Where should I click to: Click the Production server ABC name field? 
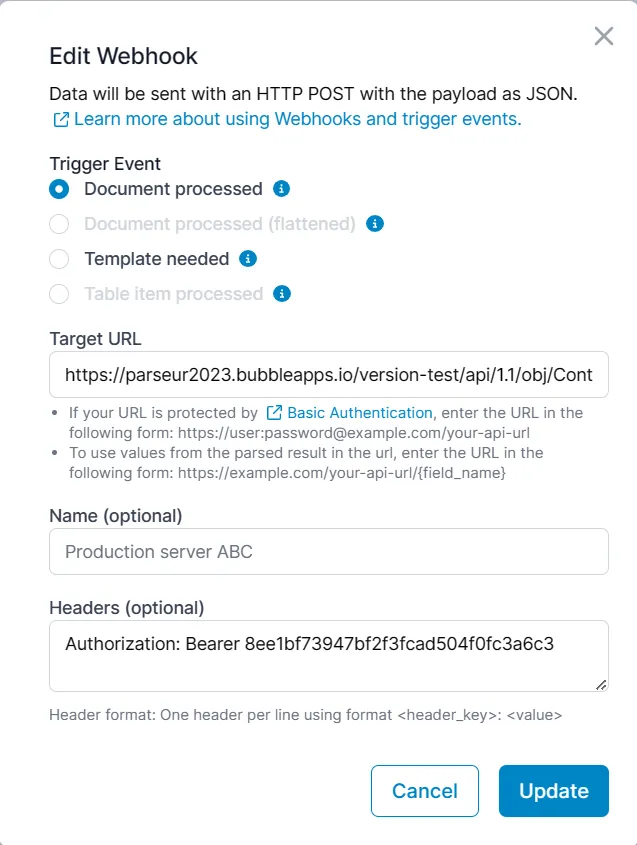coord(328,551)
